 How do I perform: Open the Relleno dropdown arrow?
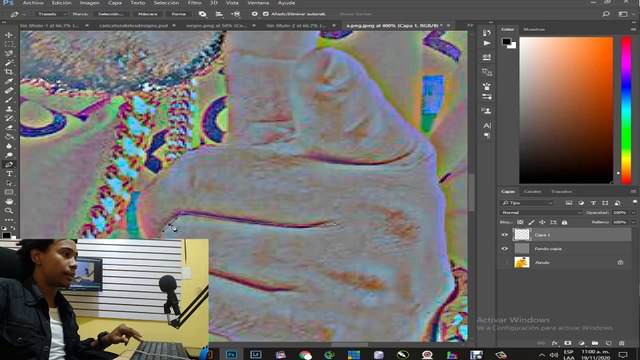point(633,222)
